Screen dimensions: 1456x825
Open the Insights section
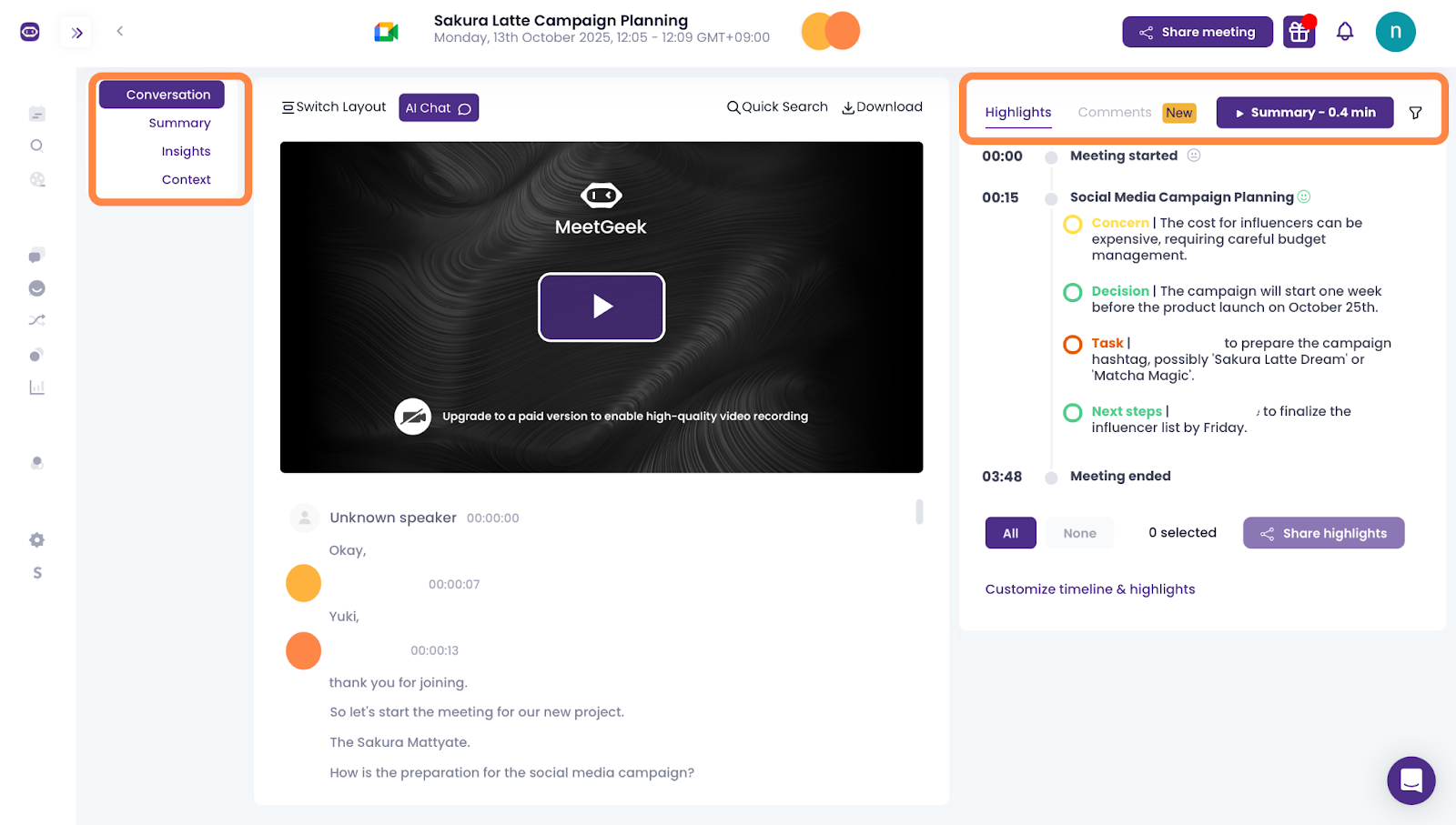[186, 151]
